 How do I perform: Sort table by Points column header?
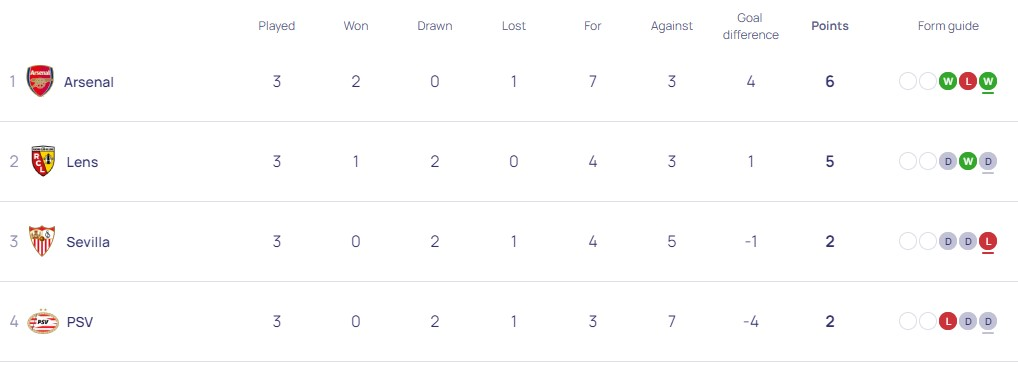click(x=830, y=26)
